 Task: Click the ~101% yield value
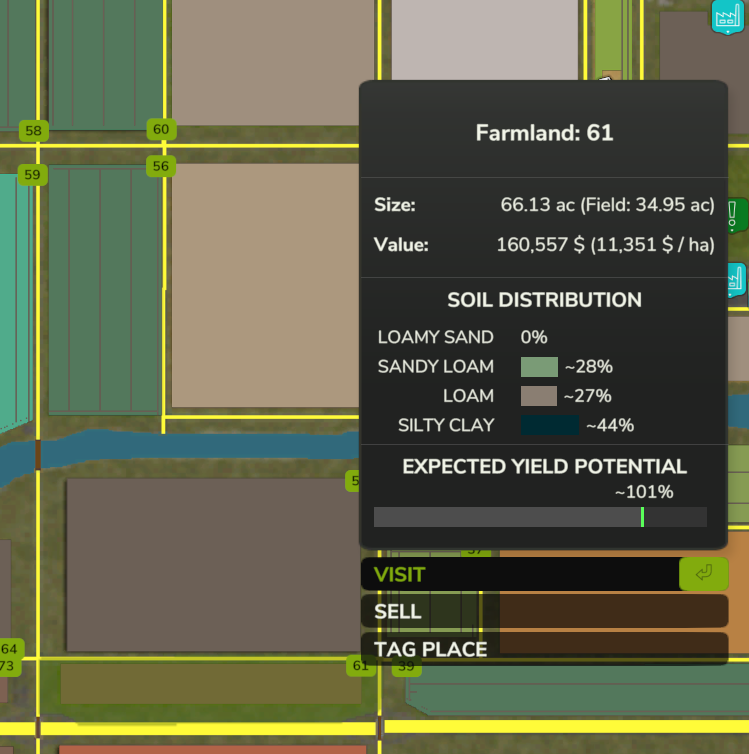644,492
